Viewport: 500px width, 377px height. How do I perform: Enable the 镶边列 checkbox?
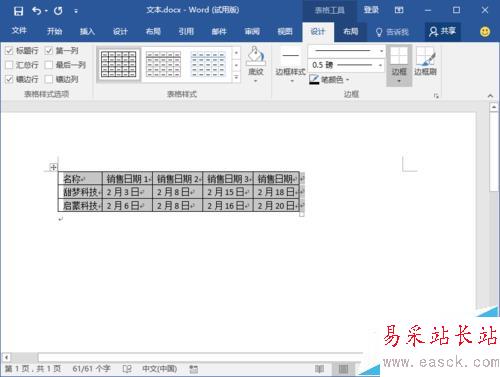pyautogui.click(x=49, y=79)
